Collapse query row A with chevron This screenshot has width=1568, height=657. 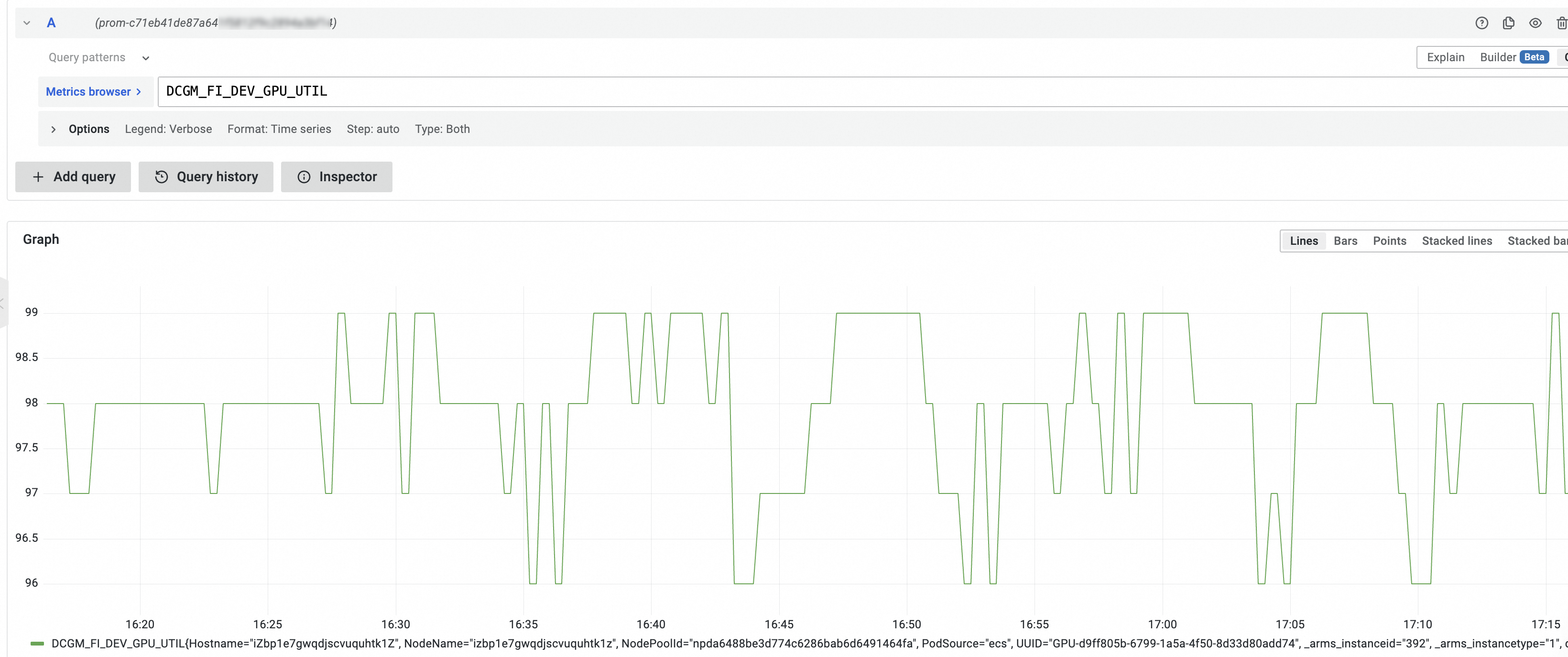pos(27,23)
